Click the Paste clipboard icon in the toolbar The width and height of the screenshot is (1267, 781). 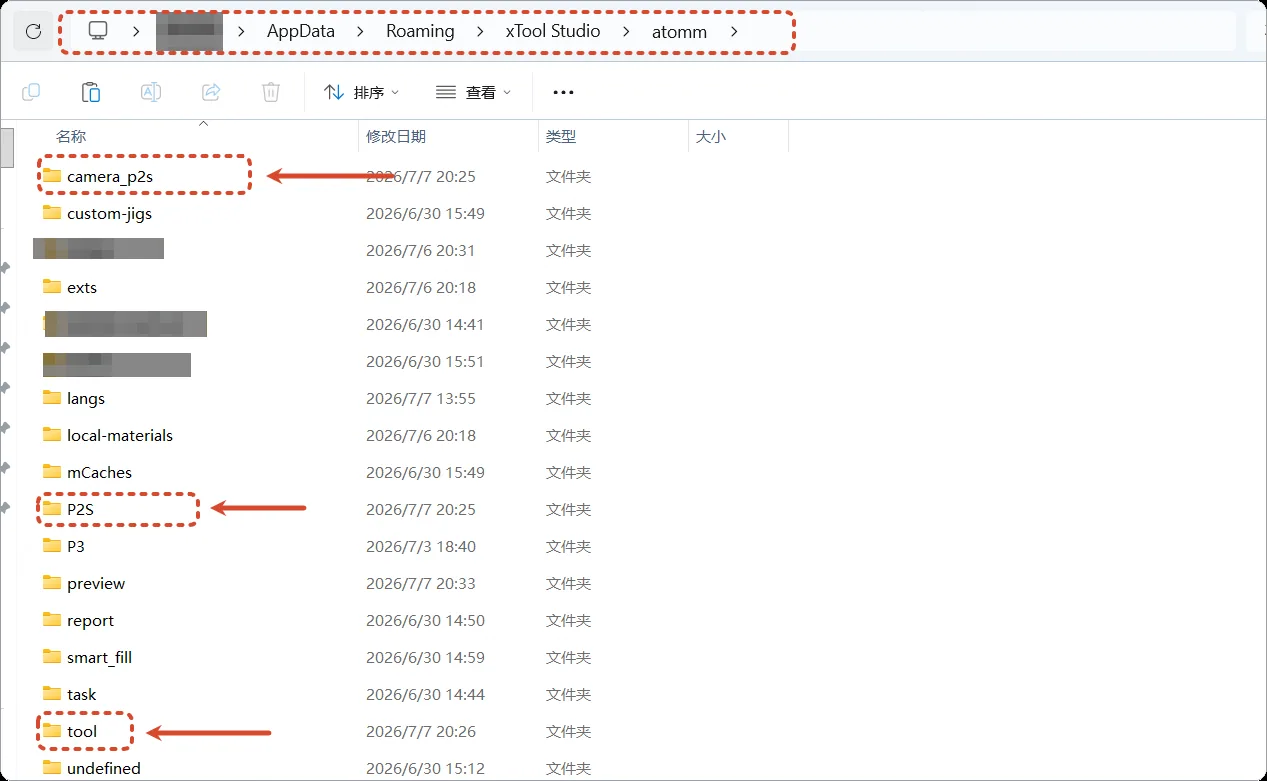point(91,92)
